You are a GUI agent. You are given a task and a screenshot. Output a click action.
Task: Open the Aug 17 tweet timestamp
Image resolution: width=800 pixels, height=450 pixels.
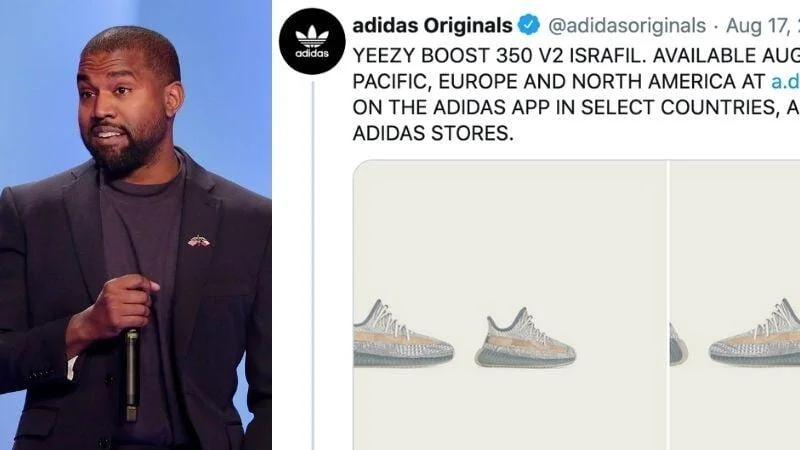[x=762, y=26]
